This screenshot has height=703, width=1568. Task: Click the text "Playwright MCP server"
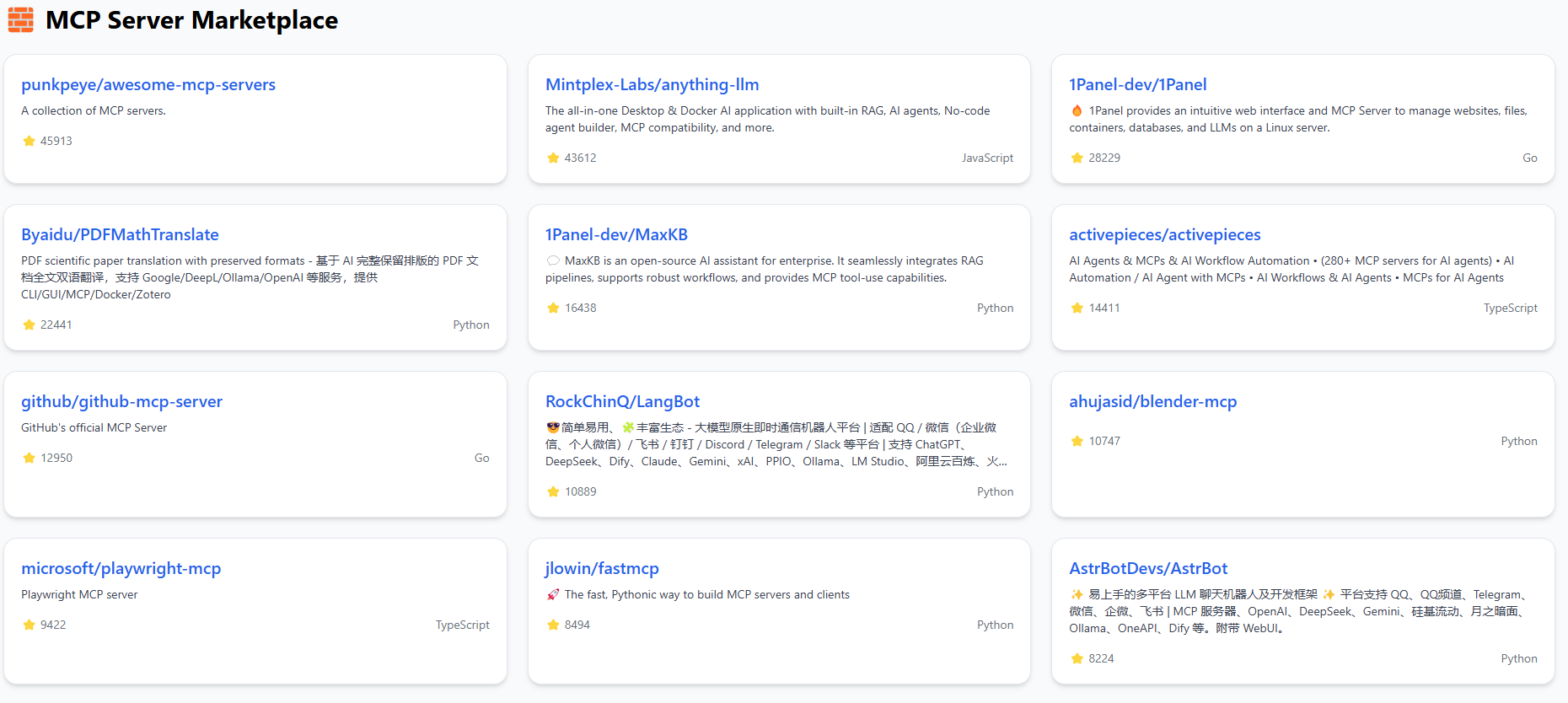click(x=79, y=594)
